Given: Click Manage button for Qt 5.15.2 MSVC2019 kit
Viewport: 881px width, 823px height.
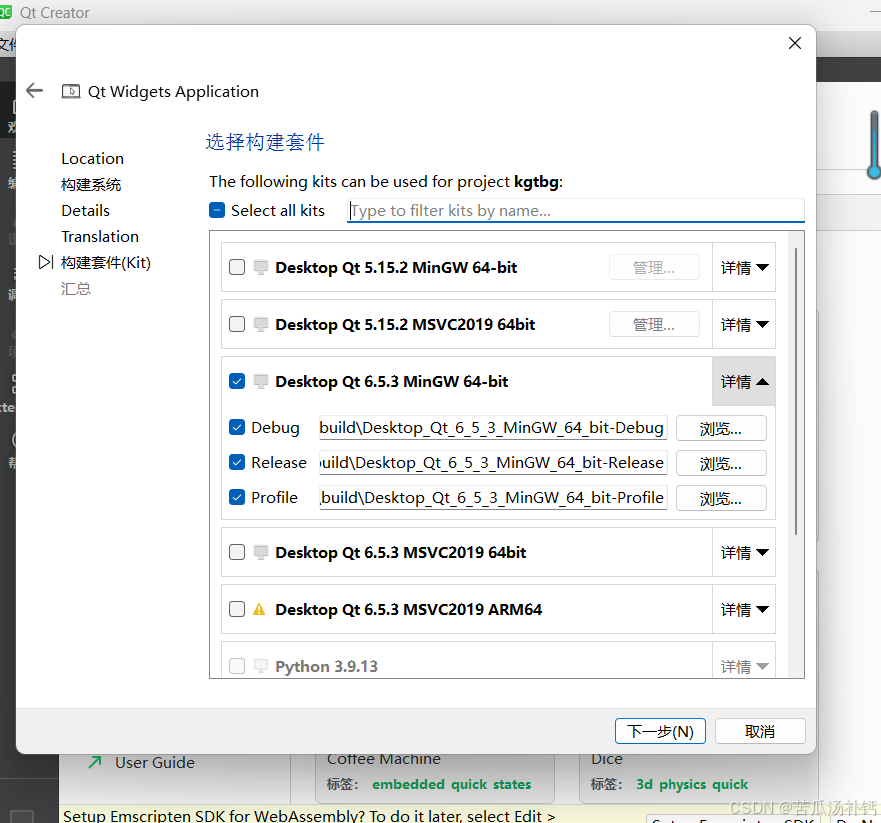Looking at the screenshot, I should point(654,324).
